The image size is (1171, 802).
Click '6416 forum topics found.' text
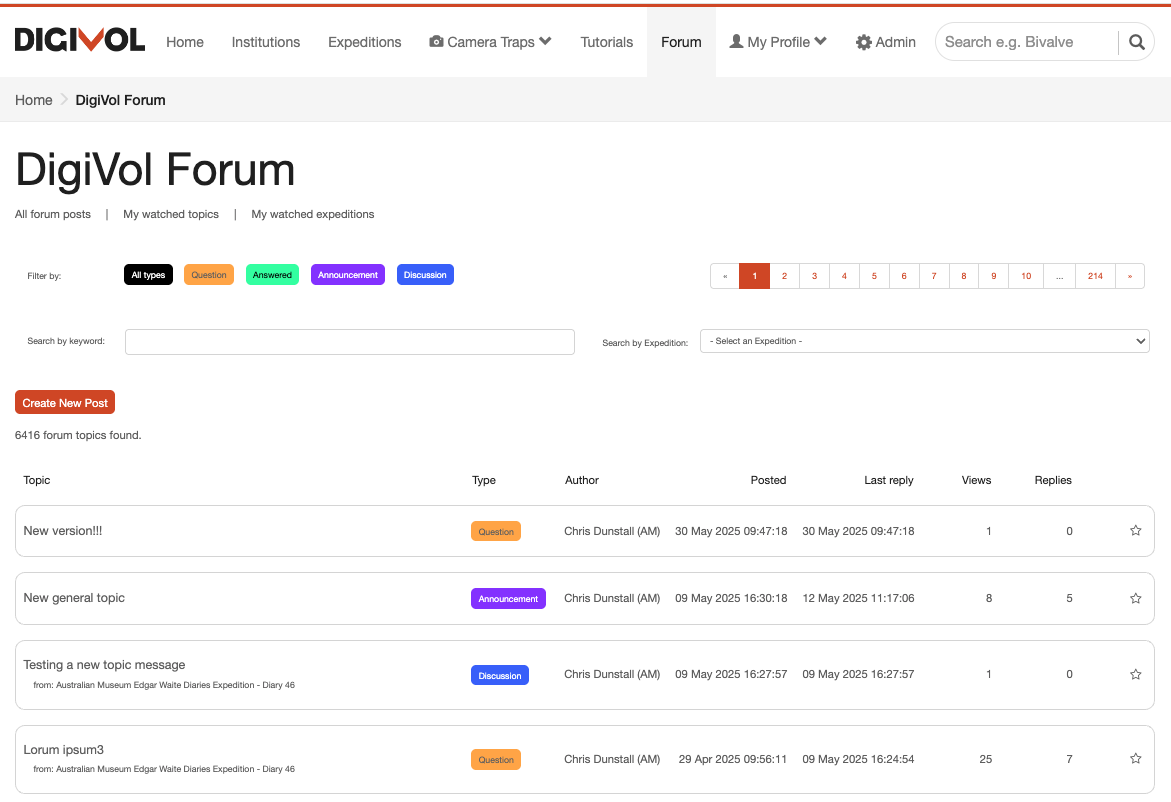click(x=78, y=435)
